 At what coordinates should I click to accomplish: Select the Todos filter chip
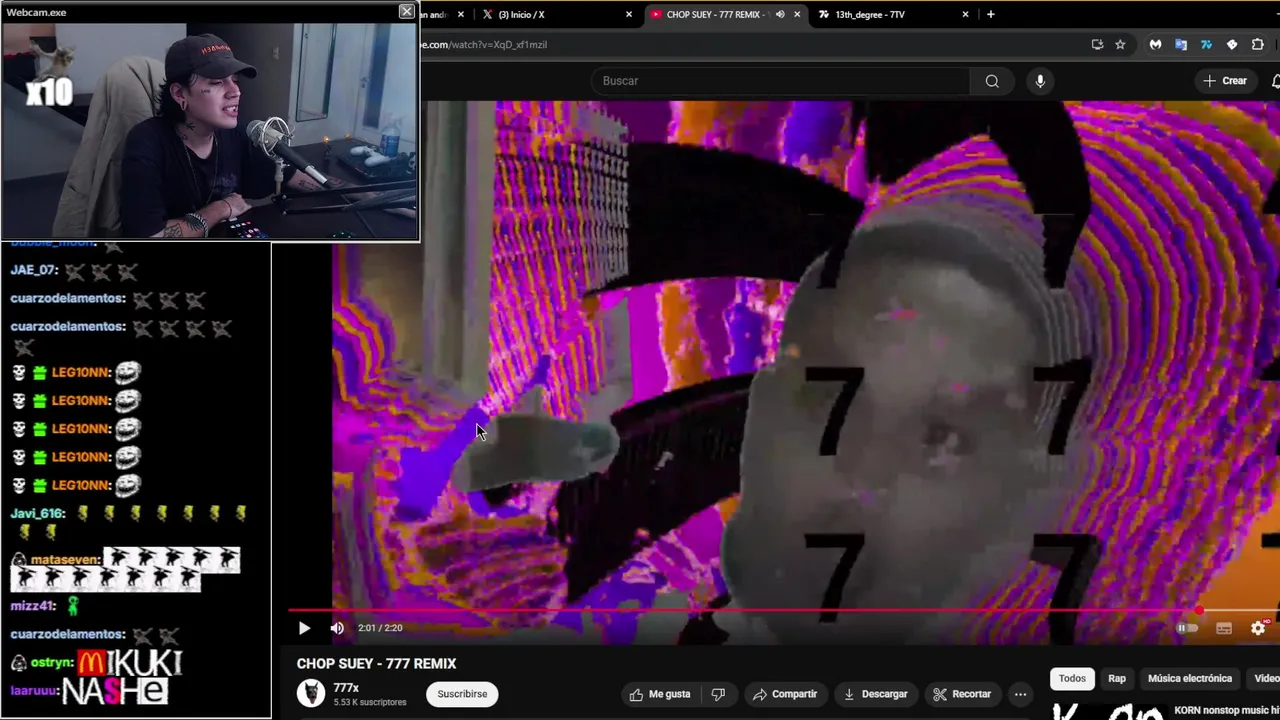(x=1072, y=678)
